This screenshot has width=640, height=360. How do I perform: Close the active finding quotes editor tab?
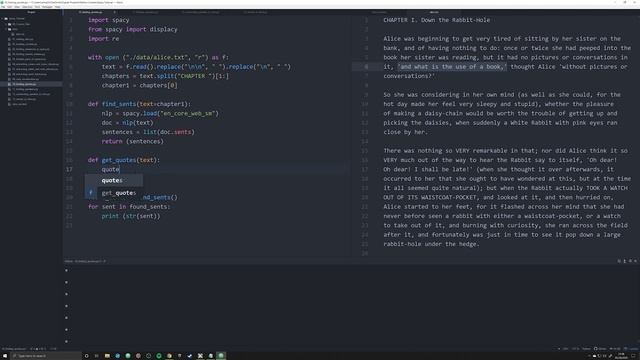click(x=114, y=12)
